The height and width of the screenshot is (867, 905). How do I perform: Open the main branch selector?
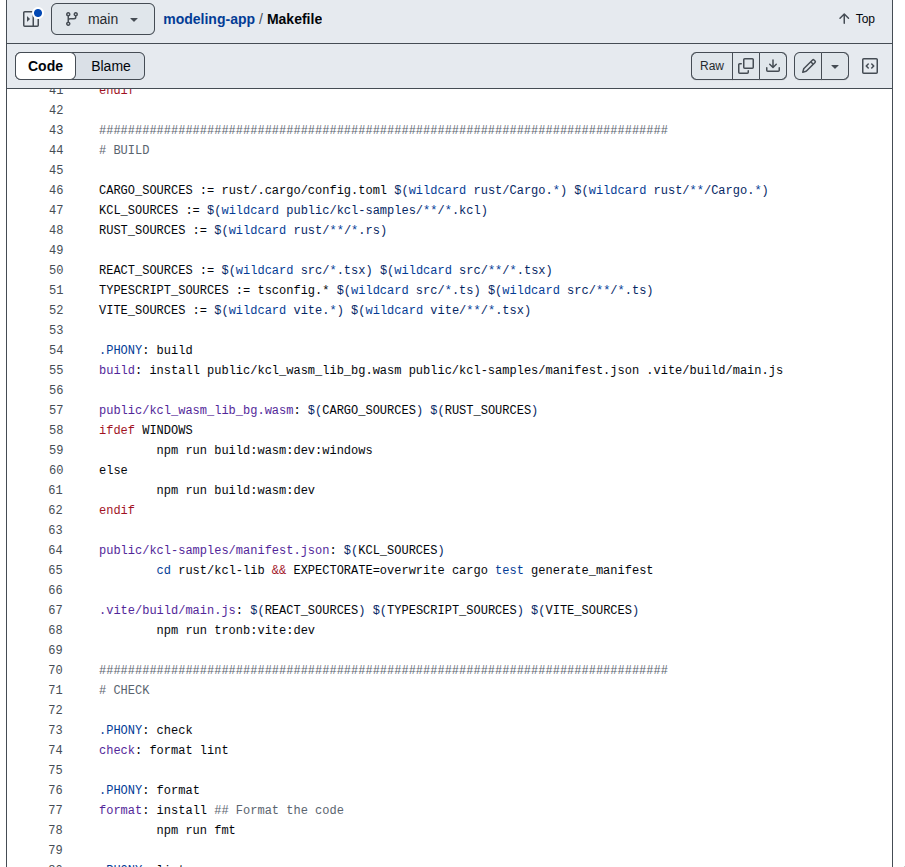(102, 18)
